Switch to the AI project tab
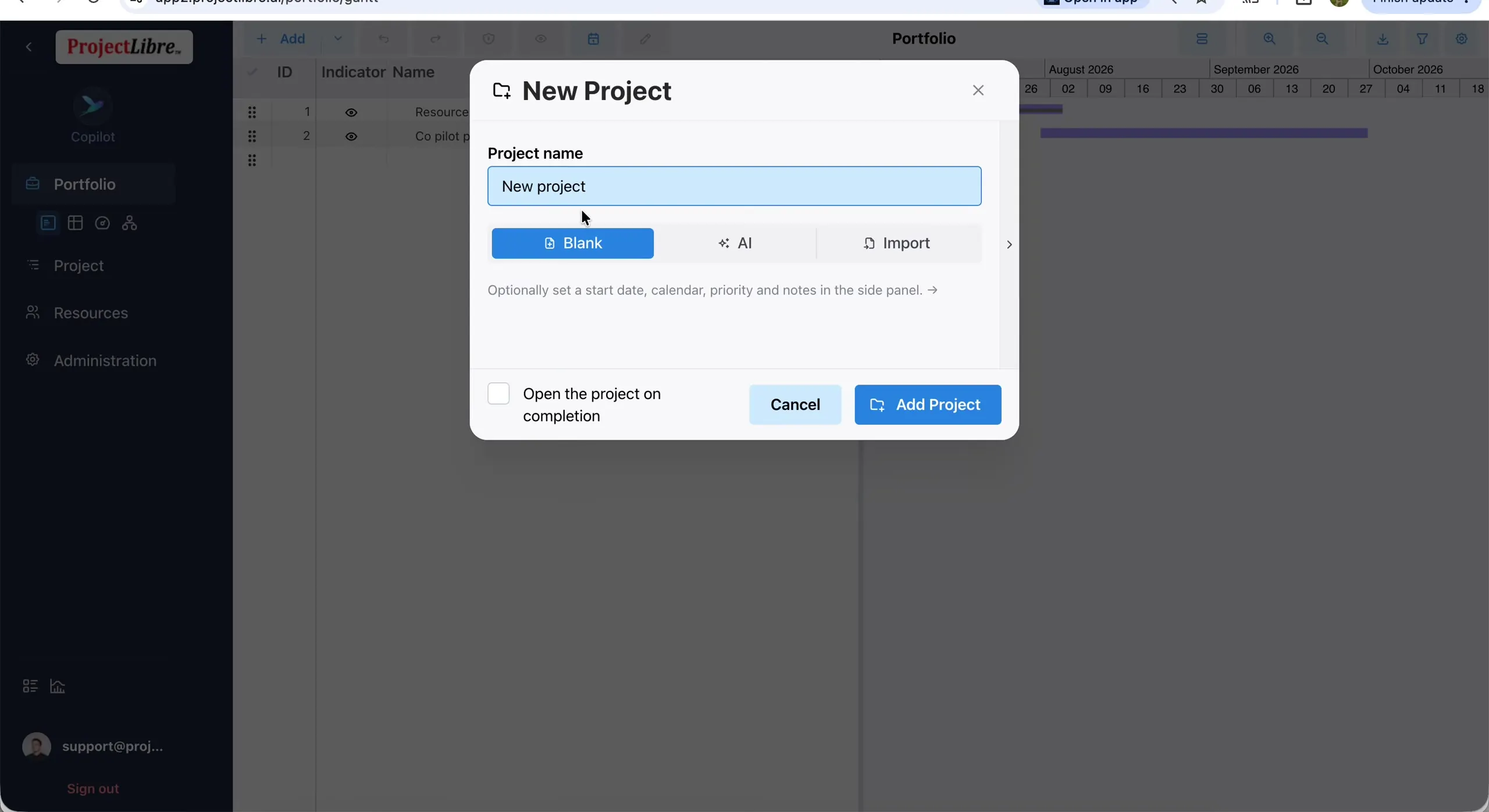The height and width of the screenshot is (812, 1489). (735, 243)
